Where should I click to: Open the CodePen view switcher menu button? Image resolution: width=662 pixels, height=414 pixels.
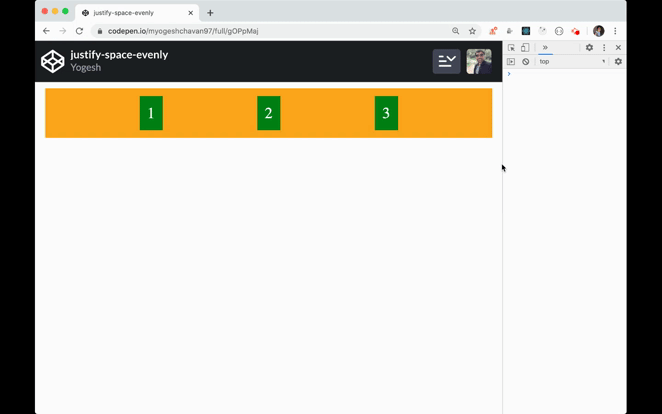click(446, 62)
